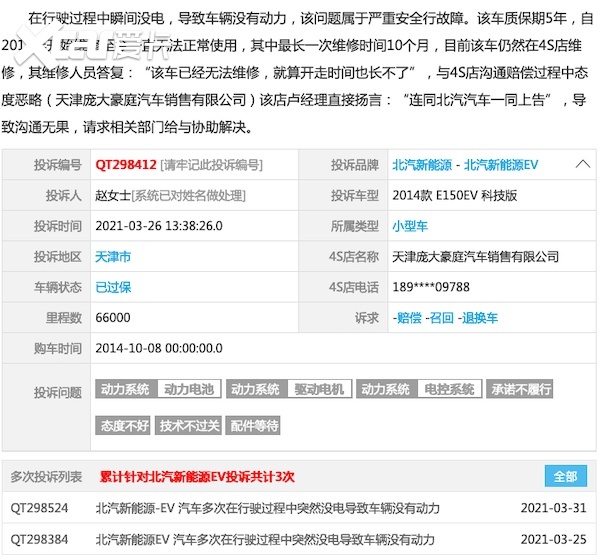Select the 召回 demand link
The height and width of the screenshot is (560, 600).
(440, 318)
